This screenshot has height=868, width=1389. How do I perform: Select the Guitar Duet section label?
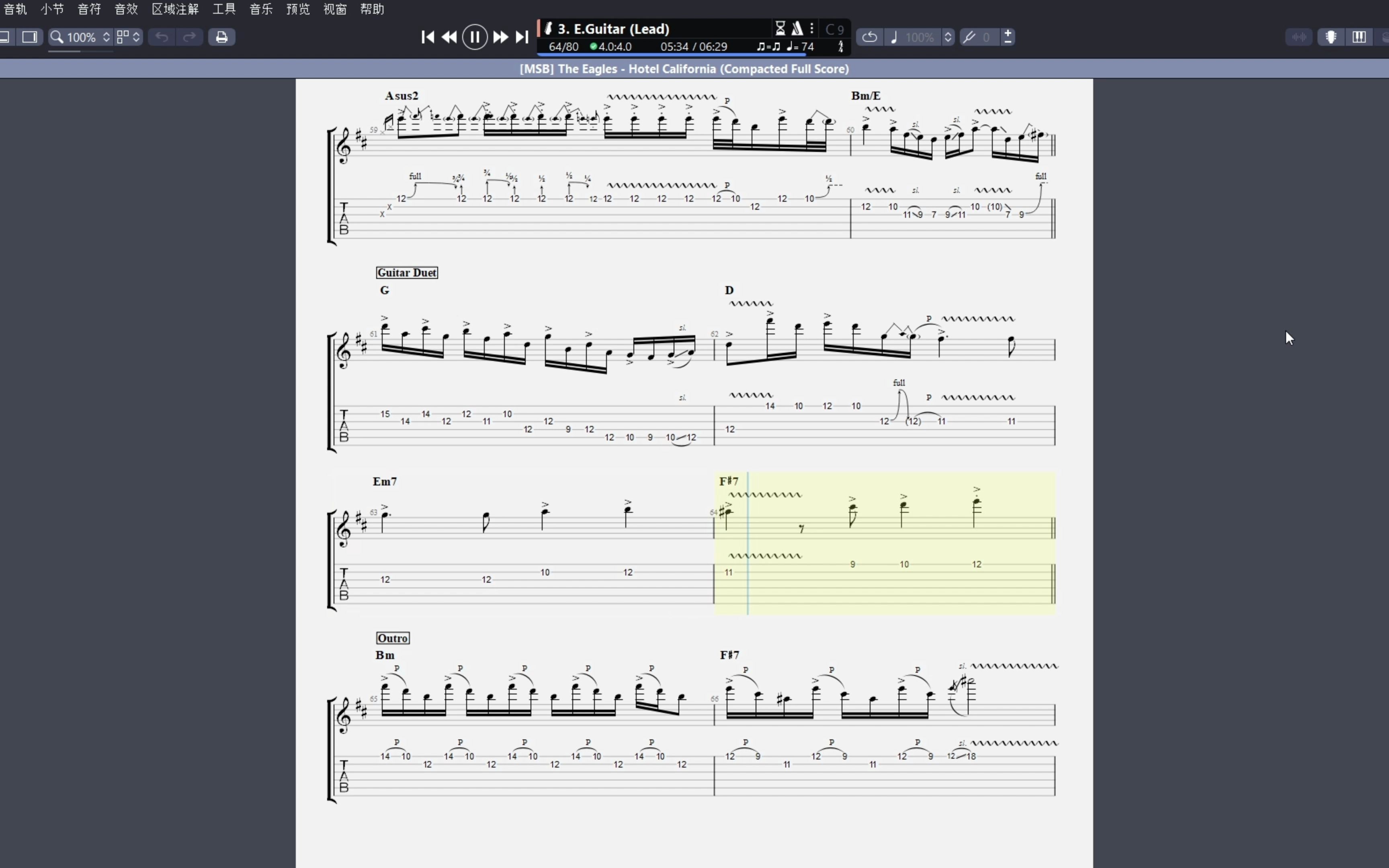click(407, 273)
